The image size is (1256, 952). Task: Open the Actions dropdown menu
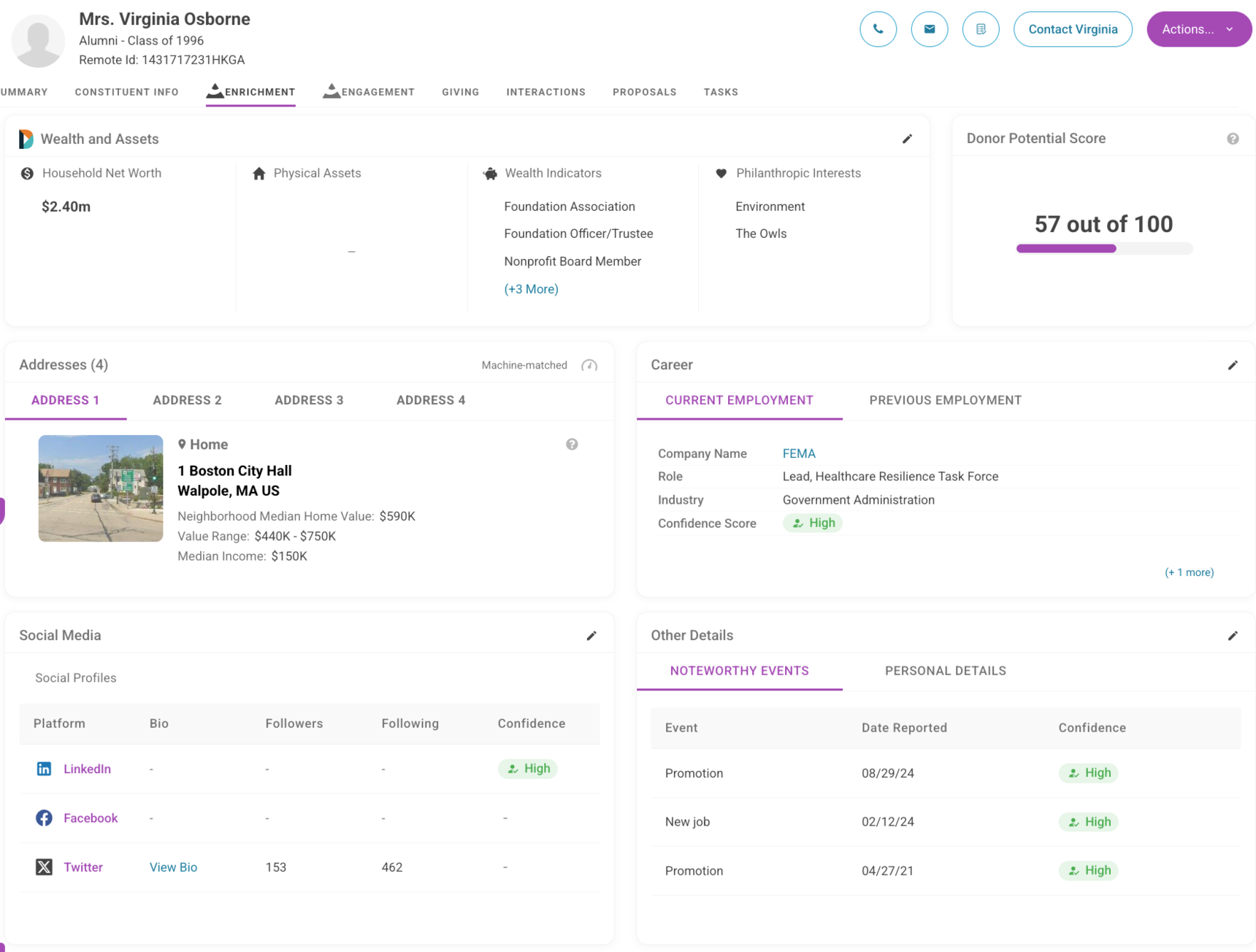coord(1198,29)
